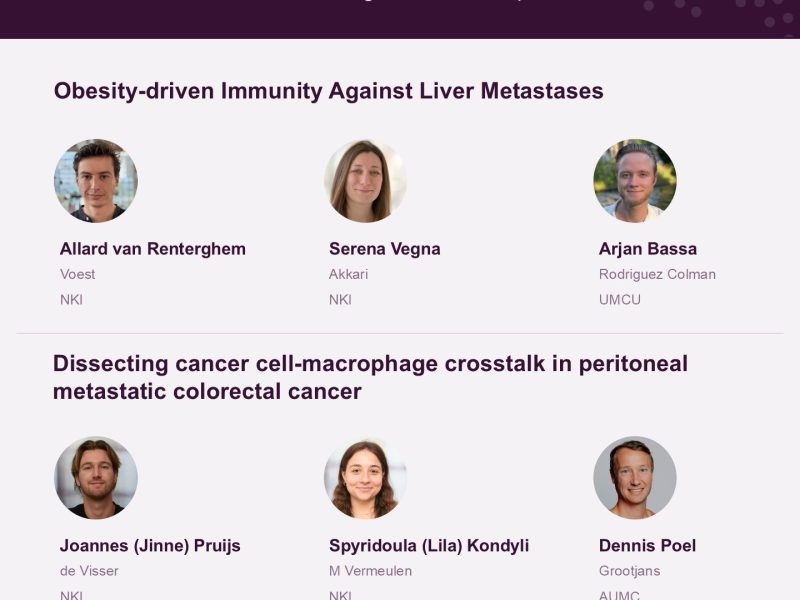
Task: Open the Arjan Bassa name link
Action: click(648, 249)
